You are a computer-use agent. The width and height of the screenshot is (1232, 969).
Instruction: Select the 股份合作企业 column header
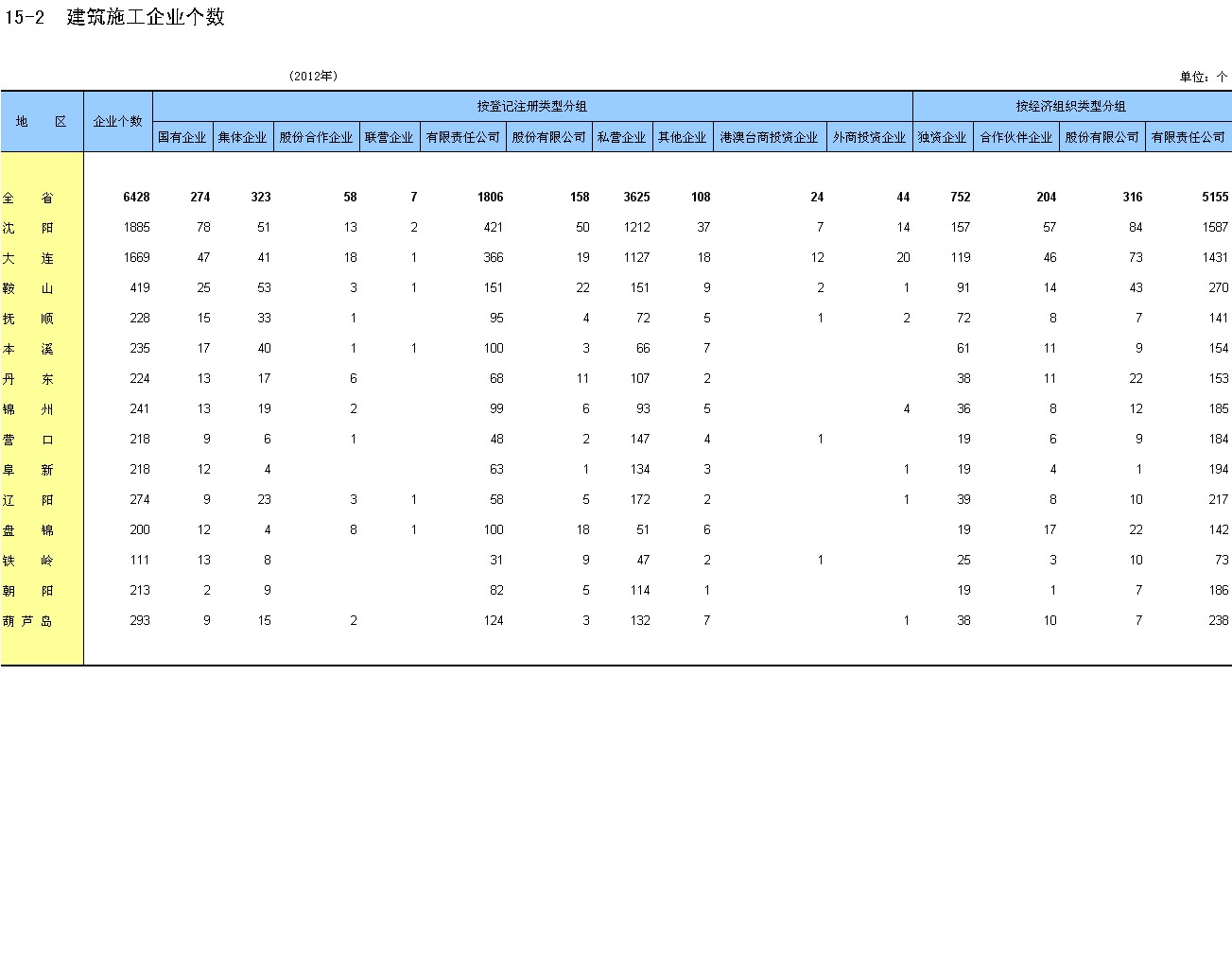point(316,137)
